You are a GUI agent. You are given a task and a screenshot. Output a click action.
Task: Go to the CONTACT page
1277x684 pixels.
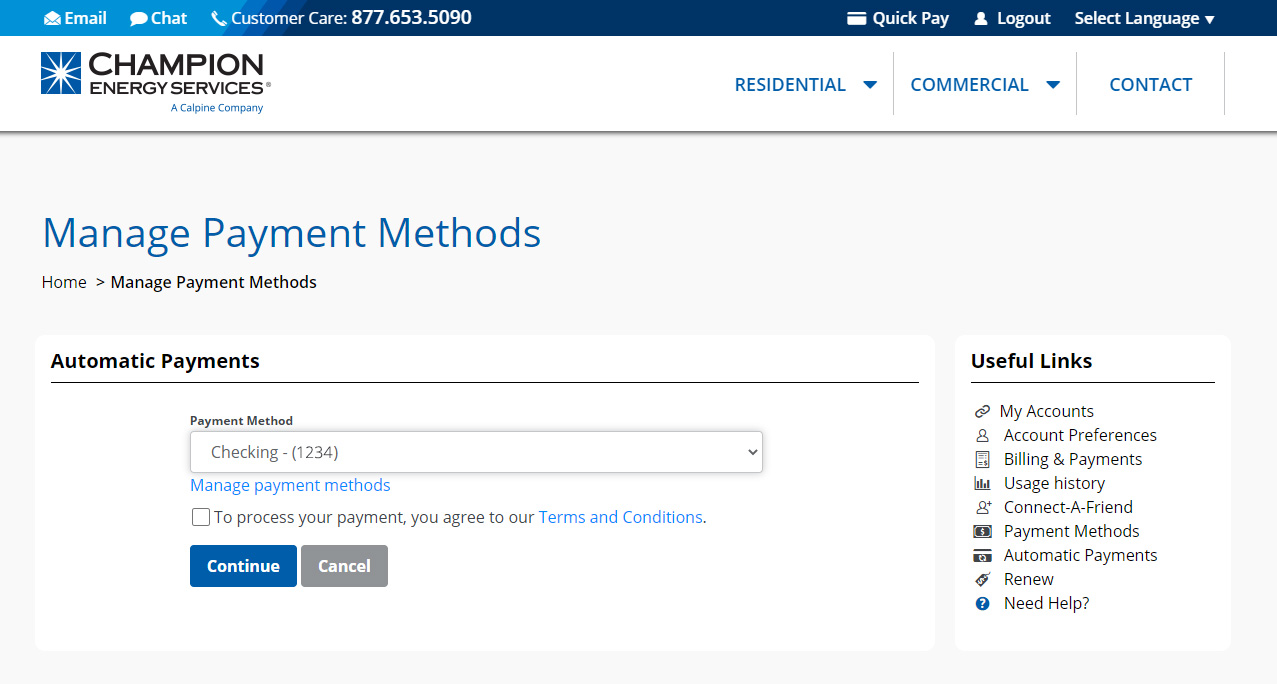pyautogui.click(x=1150, y=85)
